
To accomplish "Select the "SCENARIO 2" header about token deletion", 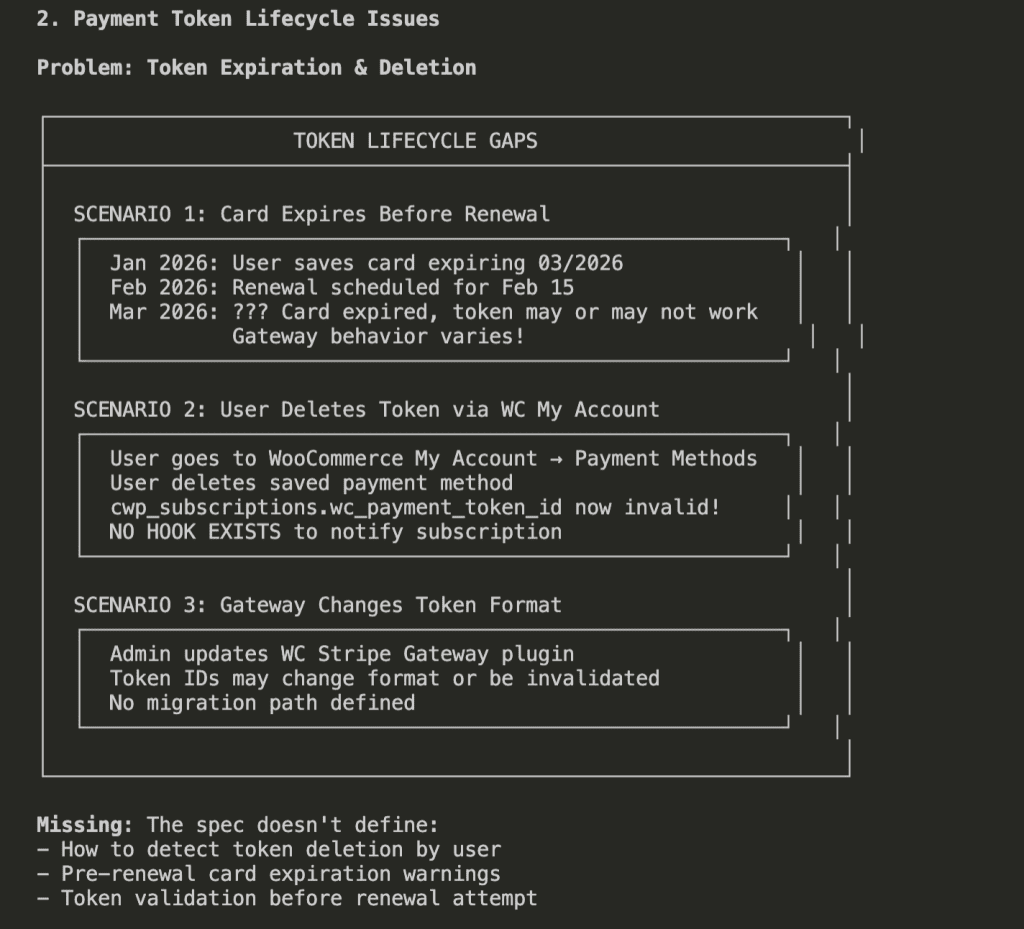I will click(365, 410).
